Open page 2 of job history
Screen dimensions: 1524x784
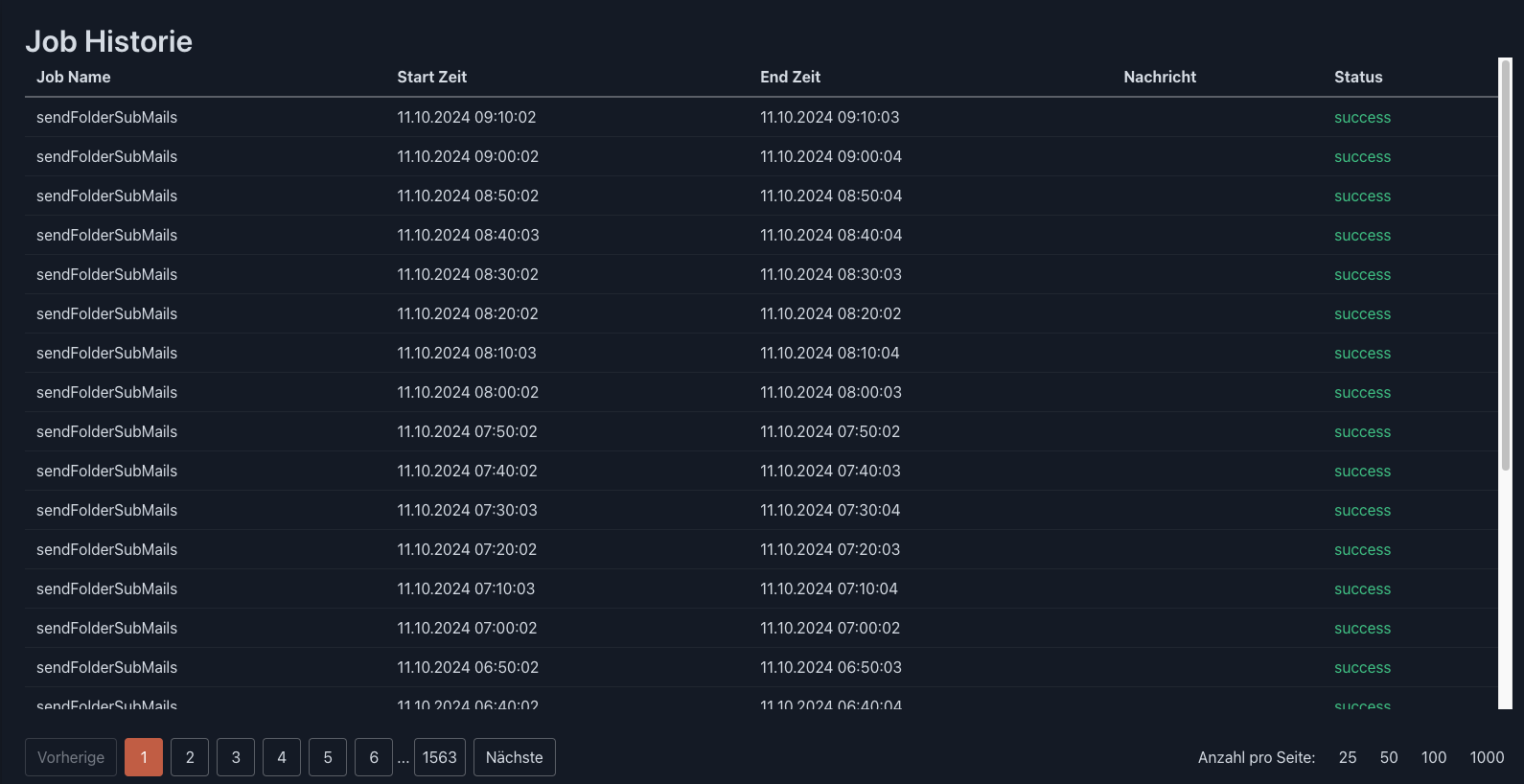pyautogui.click(x=190, y=757)
